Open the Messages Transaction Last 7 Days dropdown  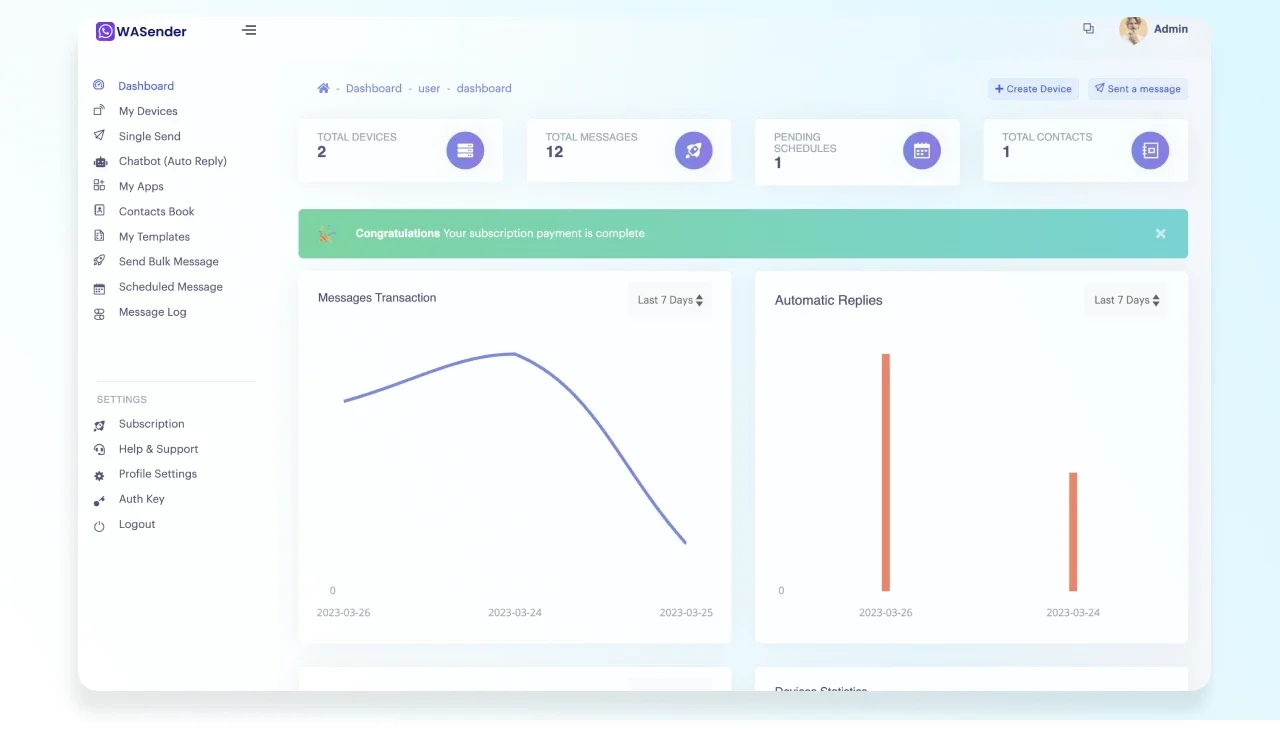(670, 300)
